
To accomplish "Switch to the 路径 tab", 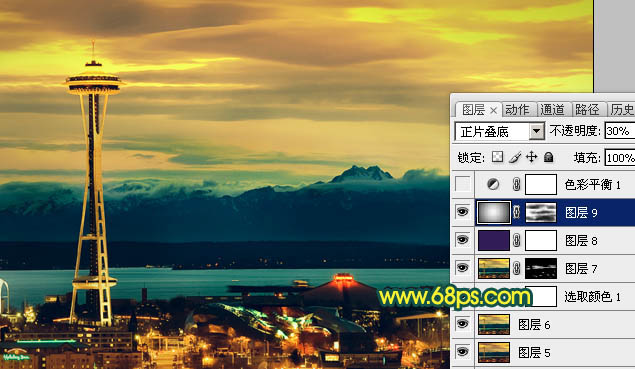I will (x=587, y=109).
